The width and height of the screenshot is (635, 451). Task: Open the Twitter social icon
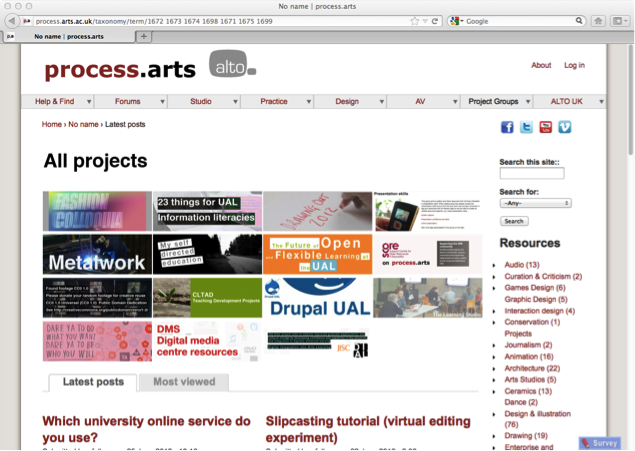point(526,127)
